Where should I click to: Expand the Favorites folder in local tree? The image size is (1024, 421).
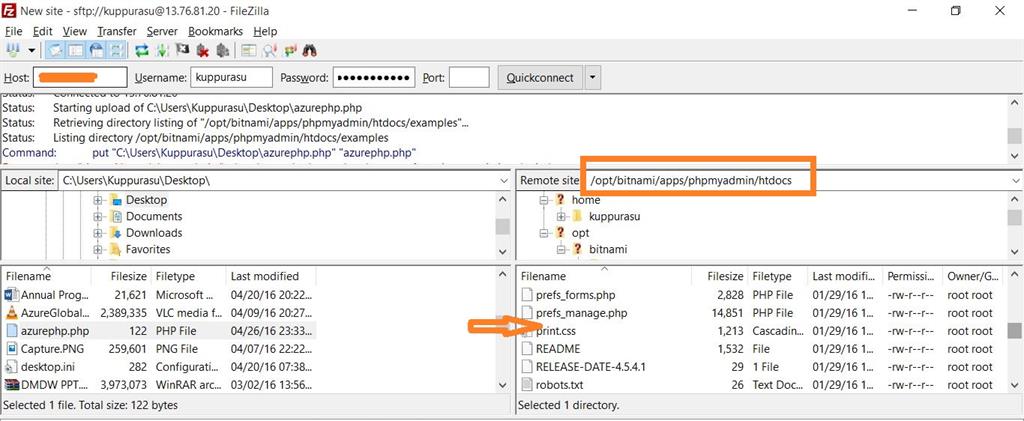98,249
